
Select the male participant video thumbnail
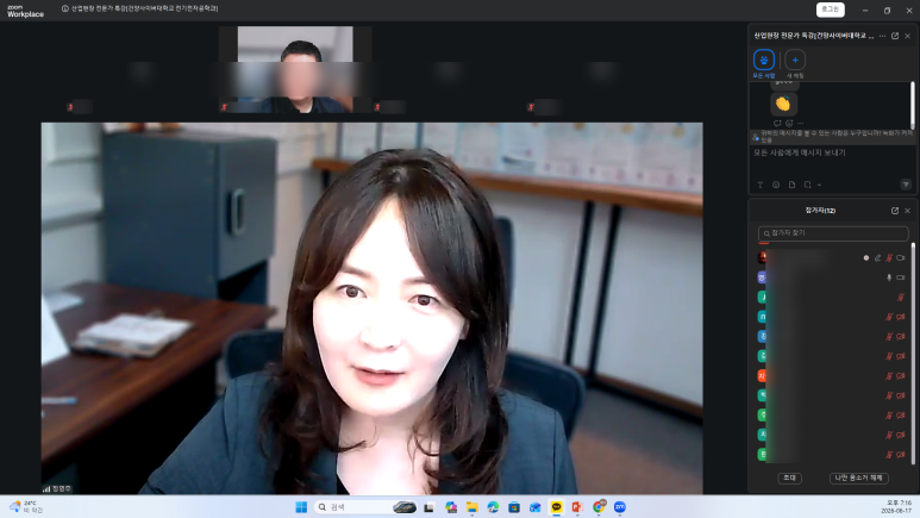tap(295, 69)
